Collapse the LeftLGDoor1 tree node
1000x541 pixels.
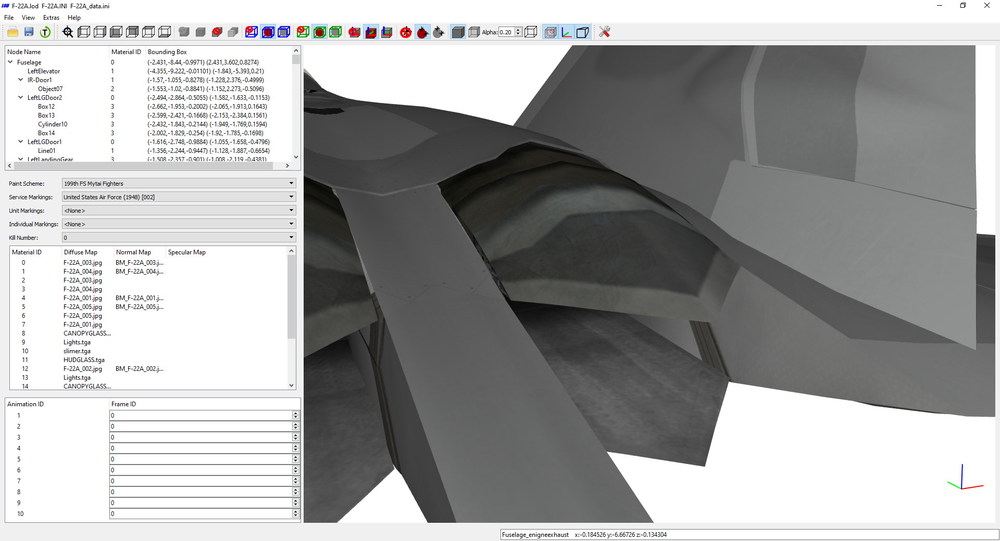point(20,142)
